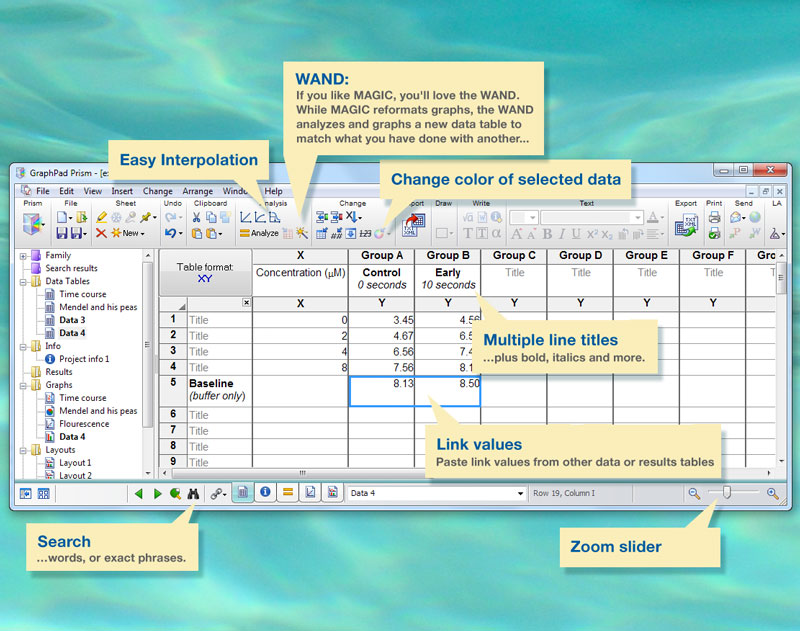Image resolution: width=800 pixels, height=631 pixels.
Task: Open the File menu
Action: pyautogui.click(x=42, y=191)
